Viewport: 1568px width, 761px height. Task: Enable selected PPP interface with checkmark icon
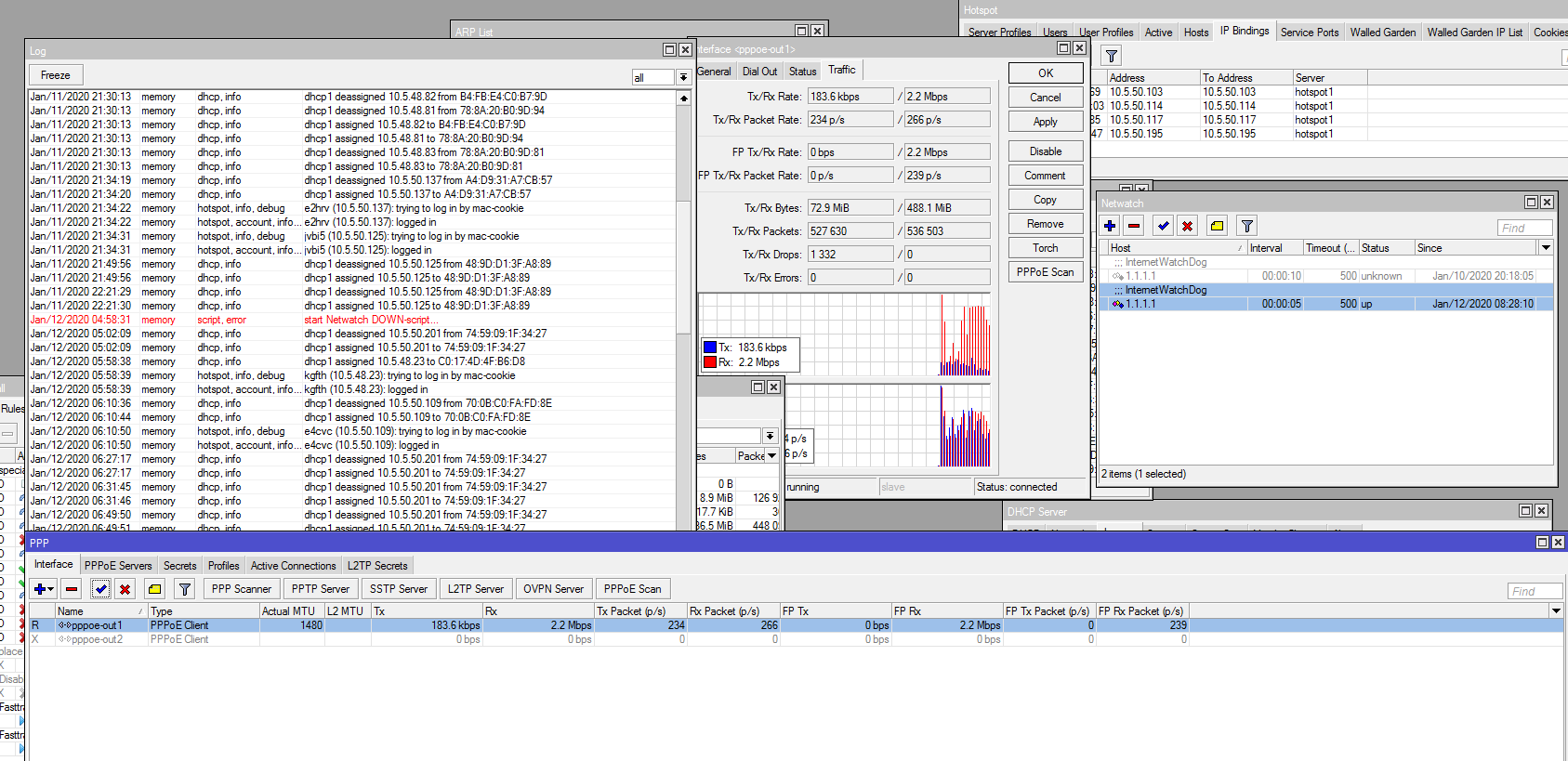point(101,589)
